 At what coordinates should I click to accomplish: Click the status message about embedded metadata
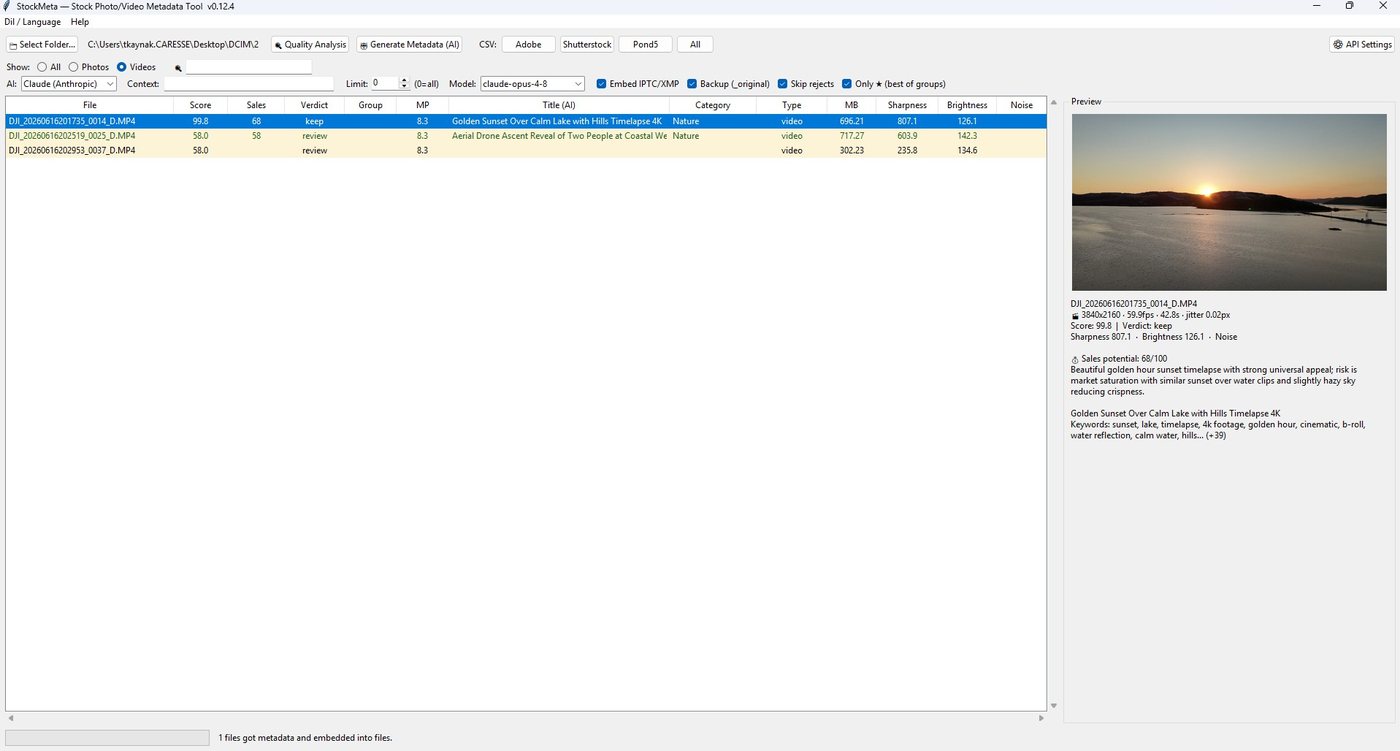point(305,738)
